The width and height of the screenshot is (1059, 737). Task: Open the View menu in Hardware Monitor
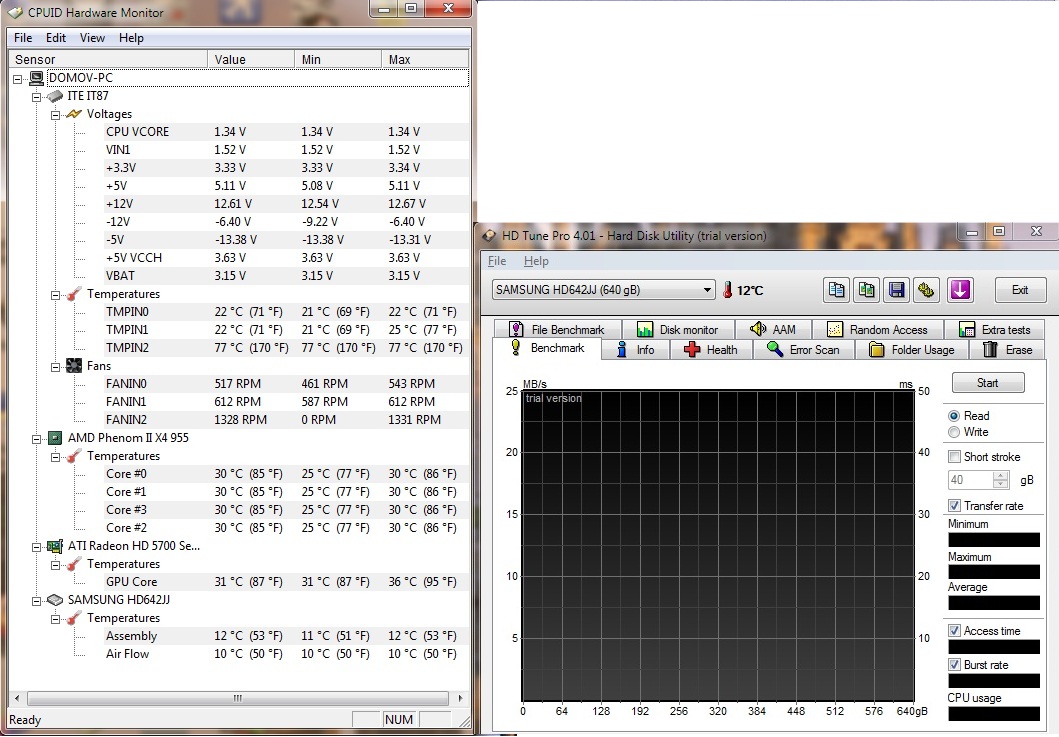(x=92, y=38)
